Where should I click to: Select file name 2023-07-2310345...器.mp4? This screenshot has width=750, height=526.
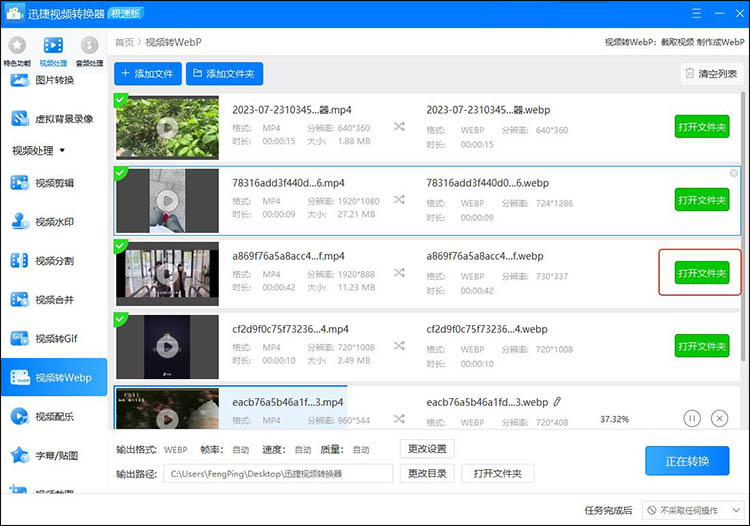pos(292,110)
